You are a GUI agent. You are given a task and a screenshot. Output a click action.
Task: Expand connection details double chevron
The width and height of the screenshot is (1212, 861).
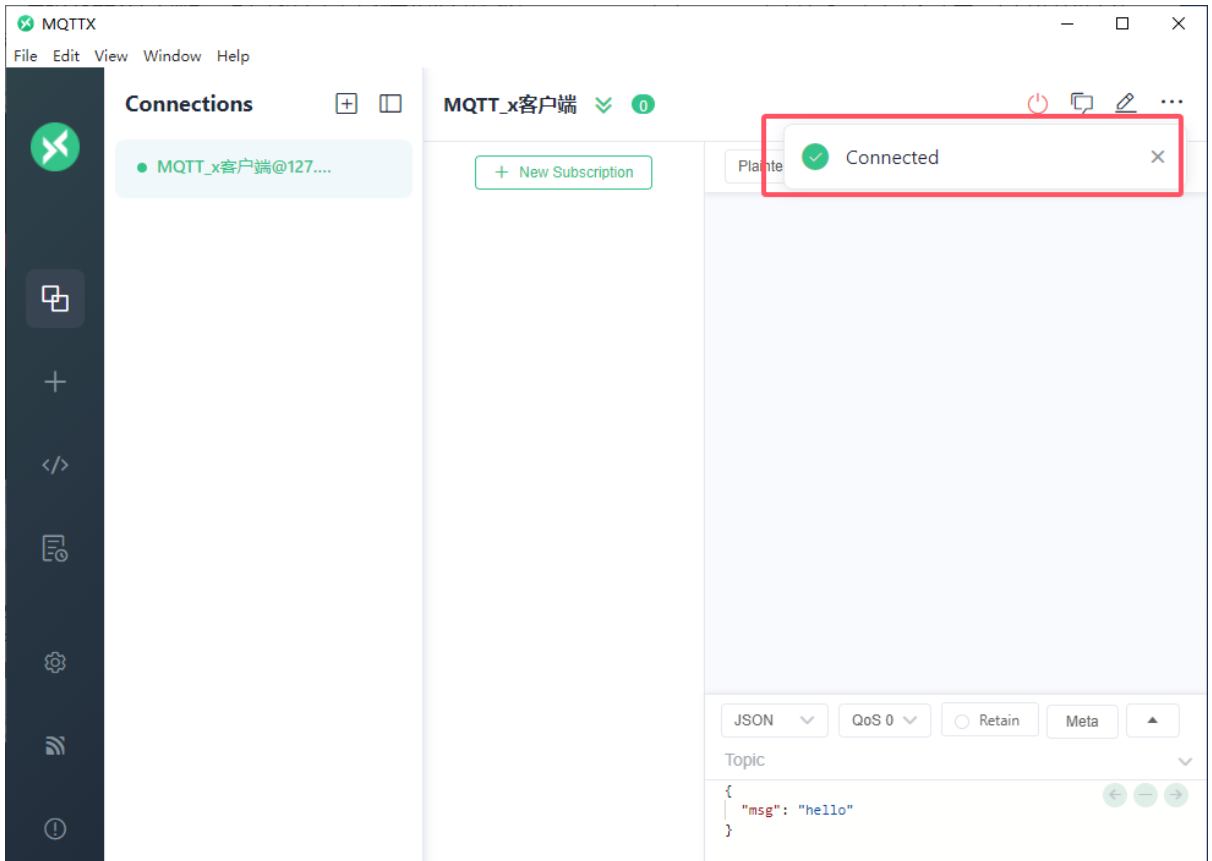click(603, 105)
